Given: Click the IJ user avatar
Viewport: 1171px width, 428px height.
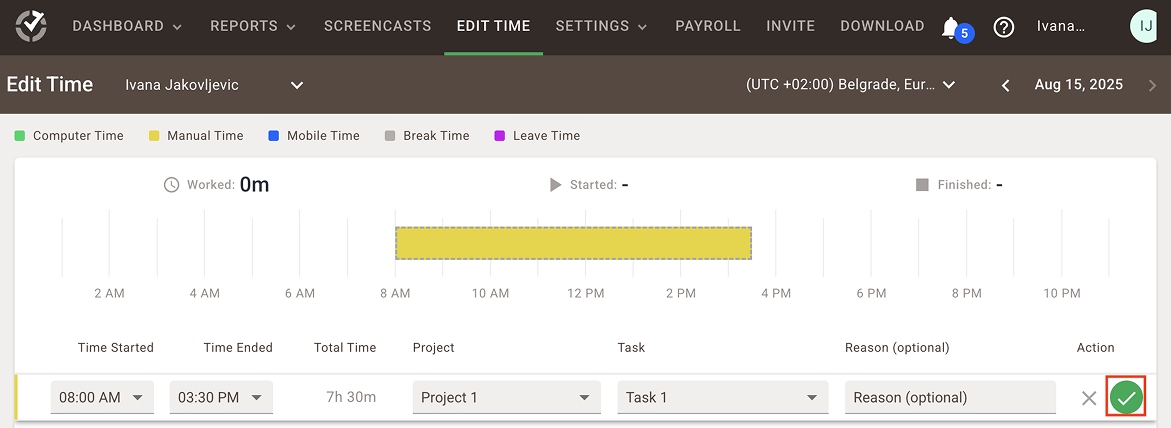Looking at the screenshot, I should pyautogui.click(x=1143, y=27).
